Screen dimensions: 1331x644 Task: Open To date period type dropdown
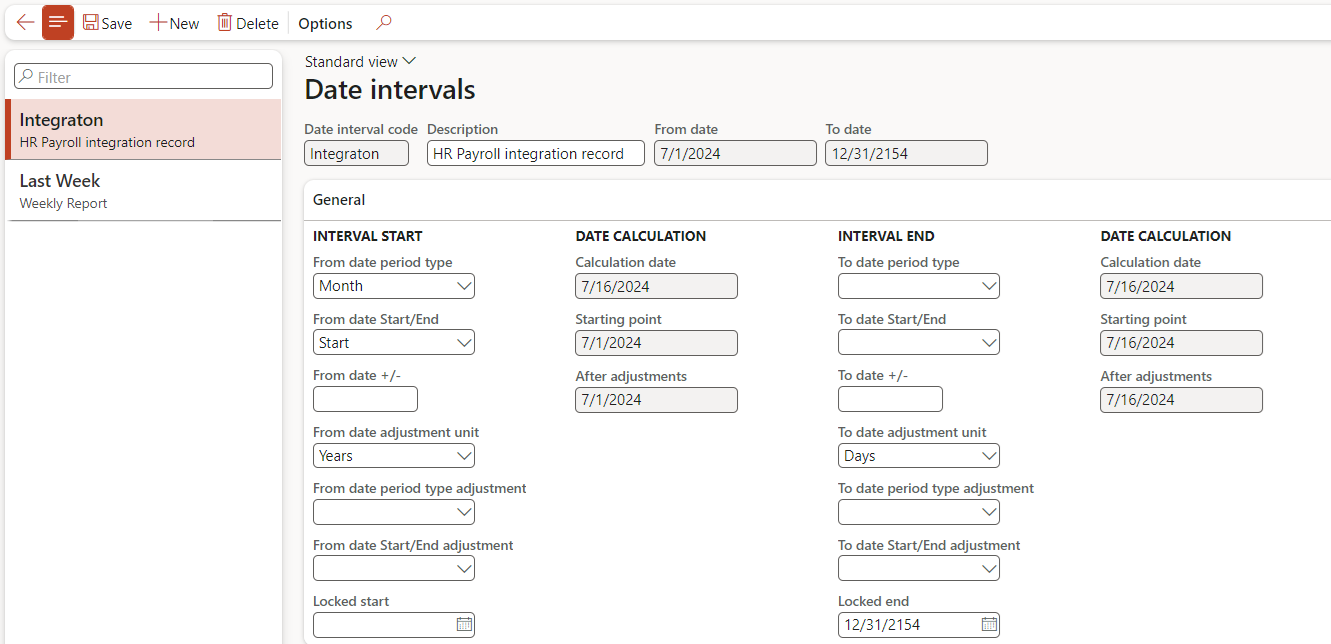click(919, 286)
